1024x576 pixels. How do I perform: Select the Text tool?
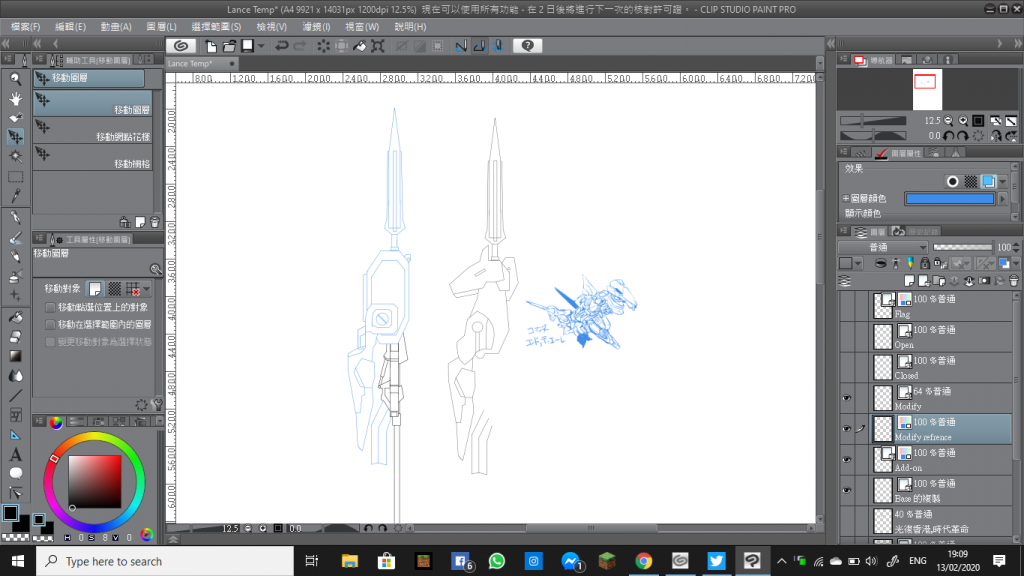16,454
